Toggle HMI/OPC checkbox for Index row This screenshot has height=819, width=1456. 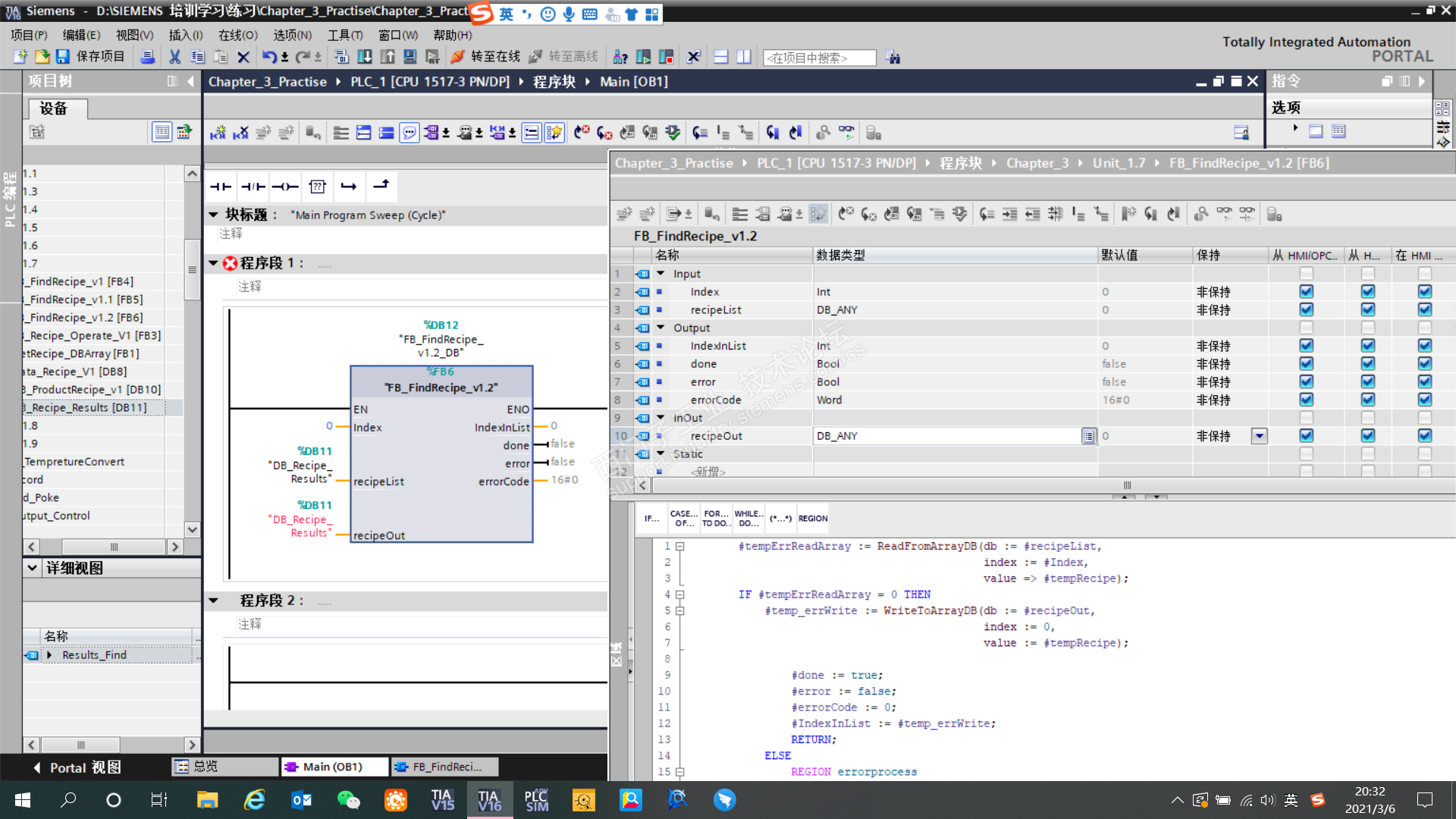pyautogui.click(x=1306, y=292)
